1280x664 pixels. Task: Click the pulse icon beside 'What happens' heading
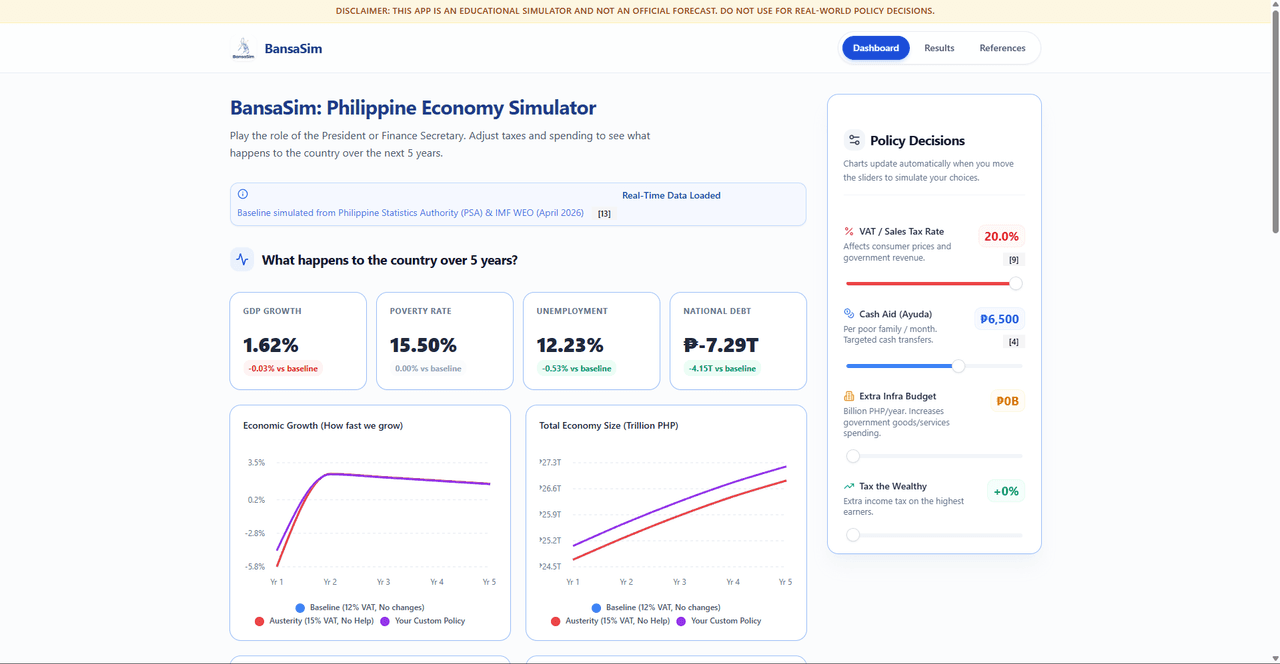pyautogui.click(x=242, y=260)
